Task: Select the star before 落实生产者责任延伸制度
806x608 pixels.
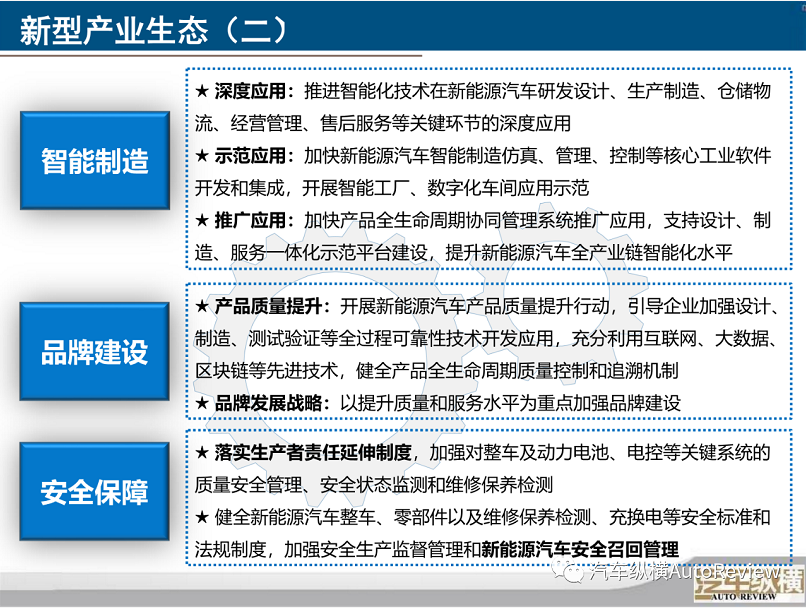Action: click(x=202, y=452)
